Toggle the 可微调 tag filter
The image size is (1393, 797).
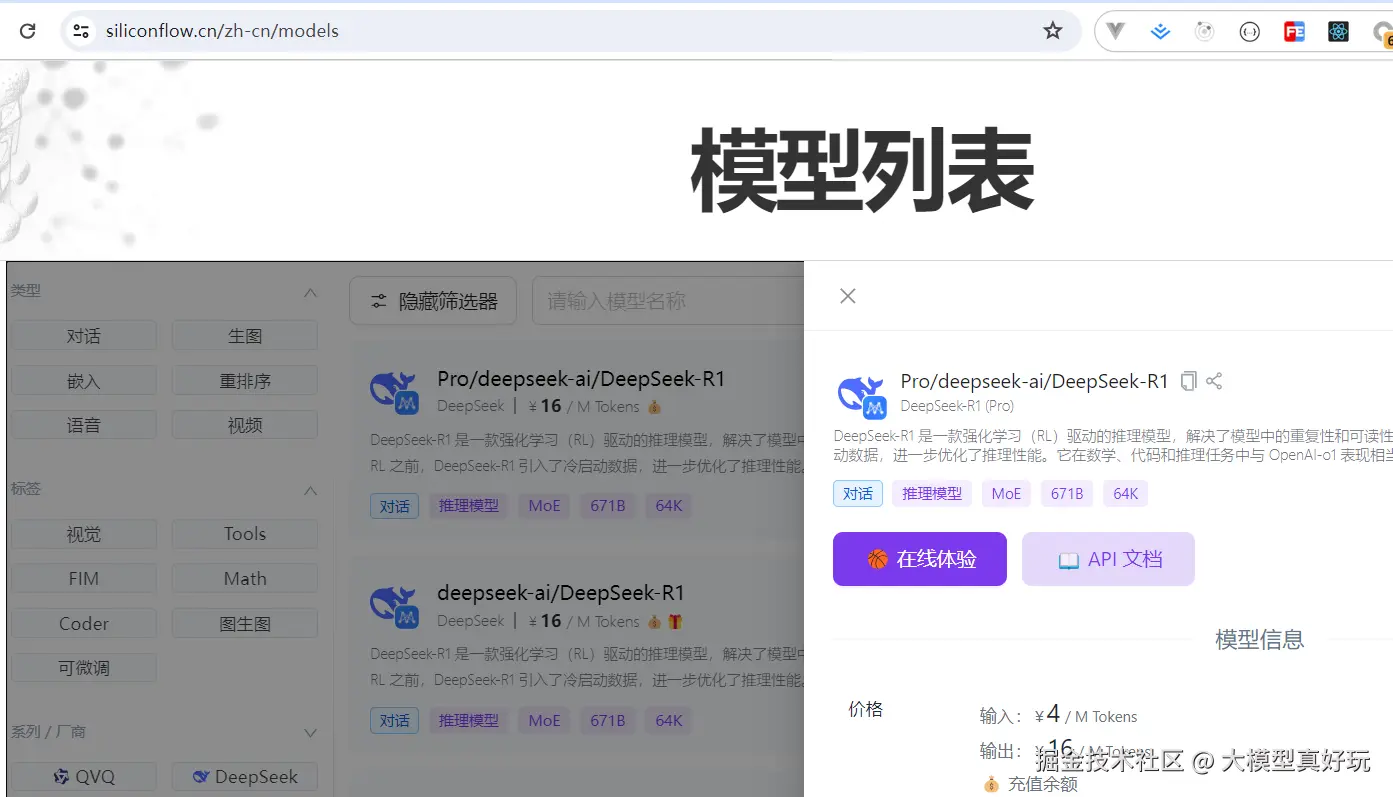(x=84, y=668)
